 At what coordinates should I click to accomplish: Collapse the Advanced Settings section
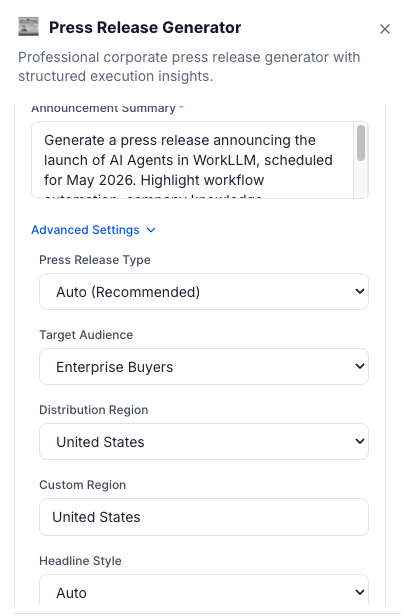tap(93, 230)
